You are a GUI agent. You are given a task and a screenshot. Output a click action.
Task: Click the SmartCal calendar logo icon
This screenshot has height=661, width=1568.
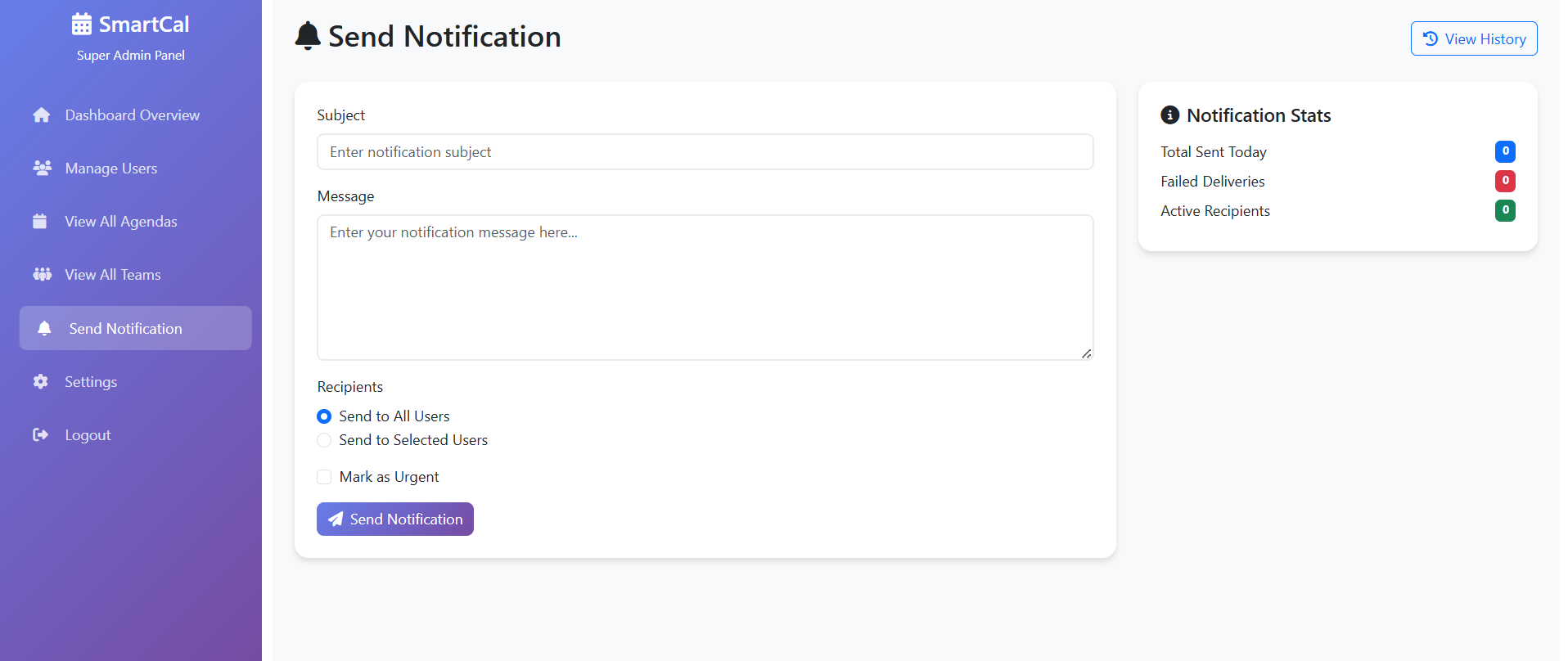click(82, 25)
